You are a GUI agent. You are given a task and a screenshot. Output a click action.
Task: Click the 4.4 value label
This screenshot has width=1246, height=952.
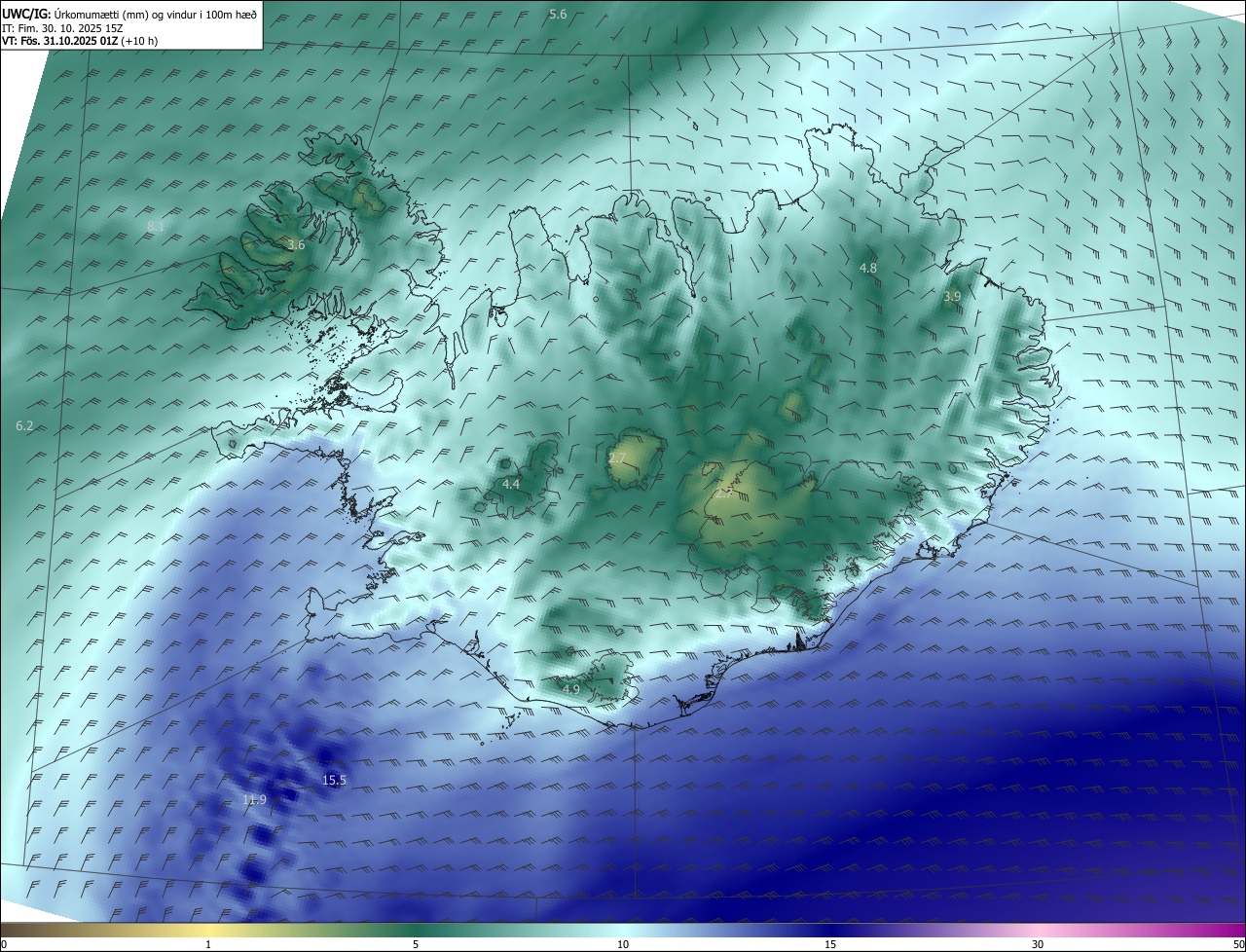pyautogui.click(x=511, y=484)
